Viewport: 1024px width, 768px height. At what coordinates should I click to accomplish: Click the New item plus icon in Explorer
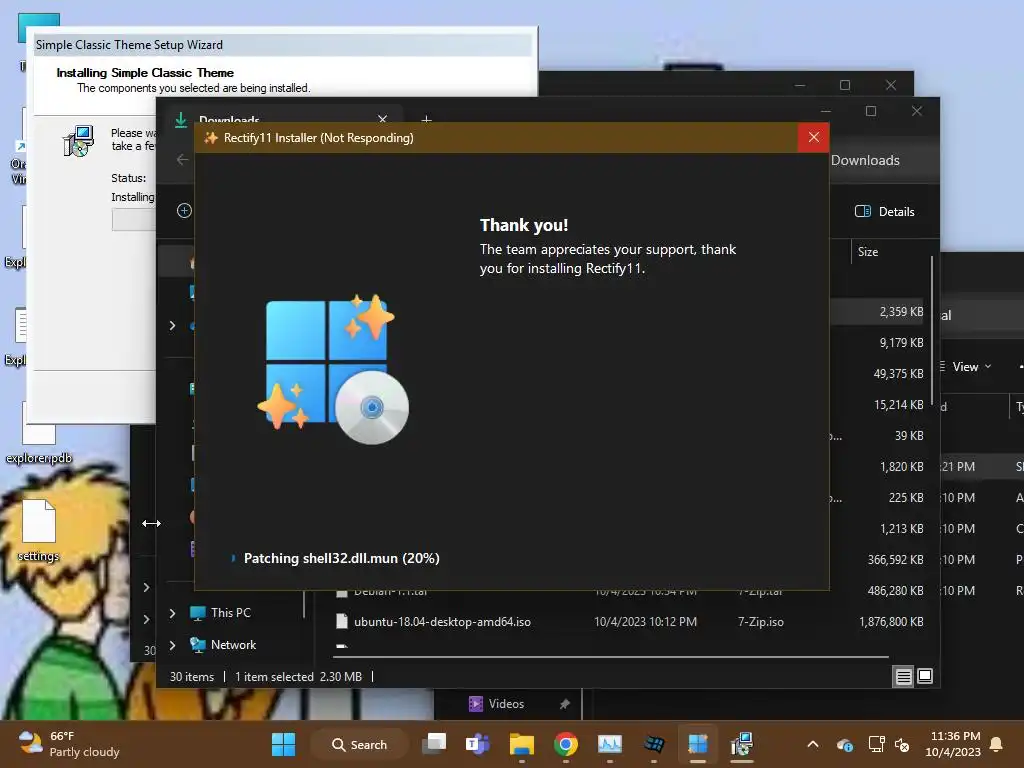tap(184, 210)
